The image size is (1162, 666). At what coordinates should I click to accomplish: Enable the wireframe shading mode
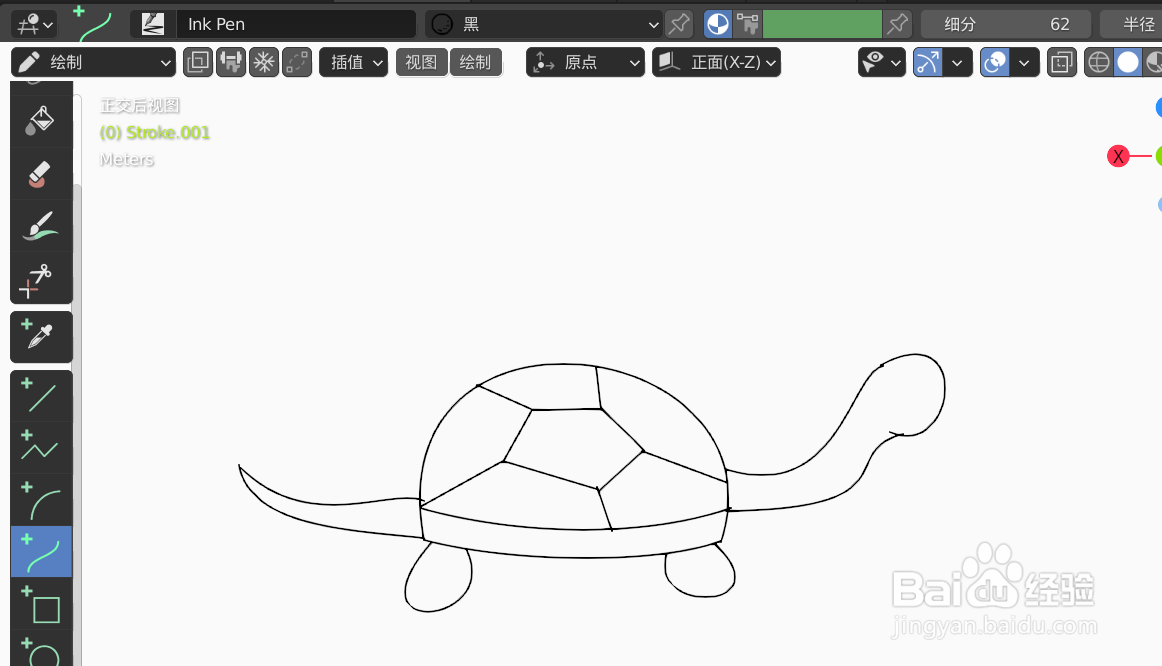point(1098,61)
